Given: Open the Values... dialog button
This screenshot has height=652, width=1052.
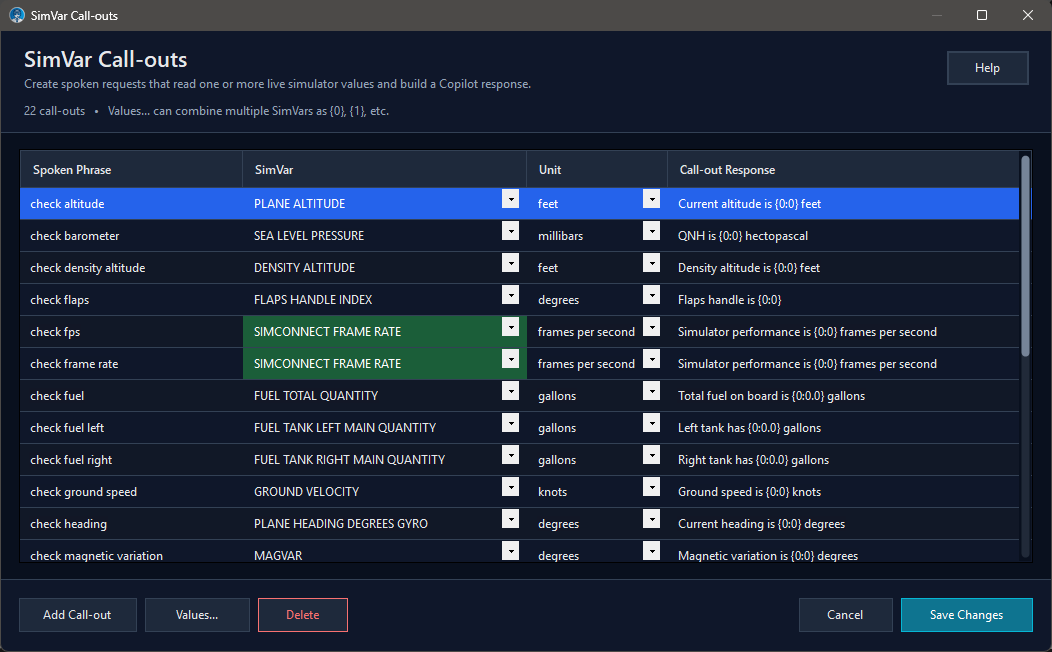Looking at the screenshot, I should click(197, 615).
